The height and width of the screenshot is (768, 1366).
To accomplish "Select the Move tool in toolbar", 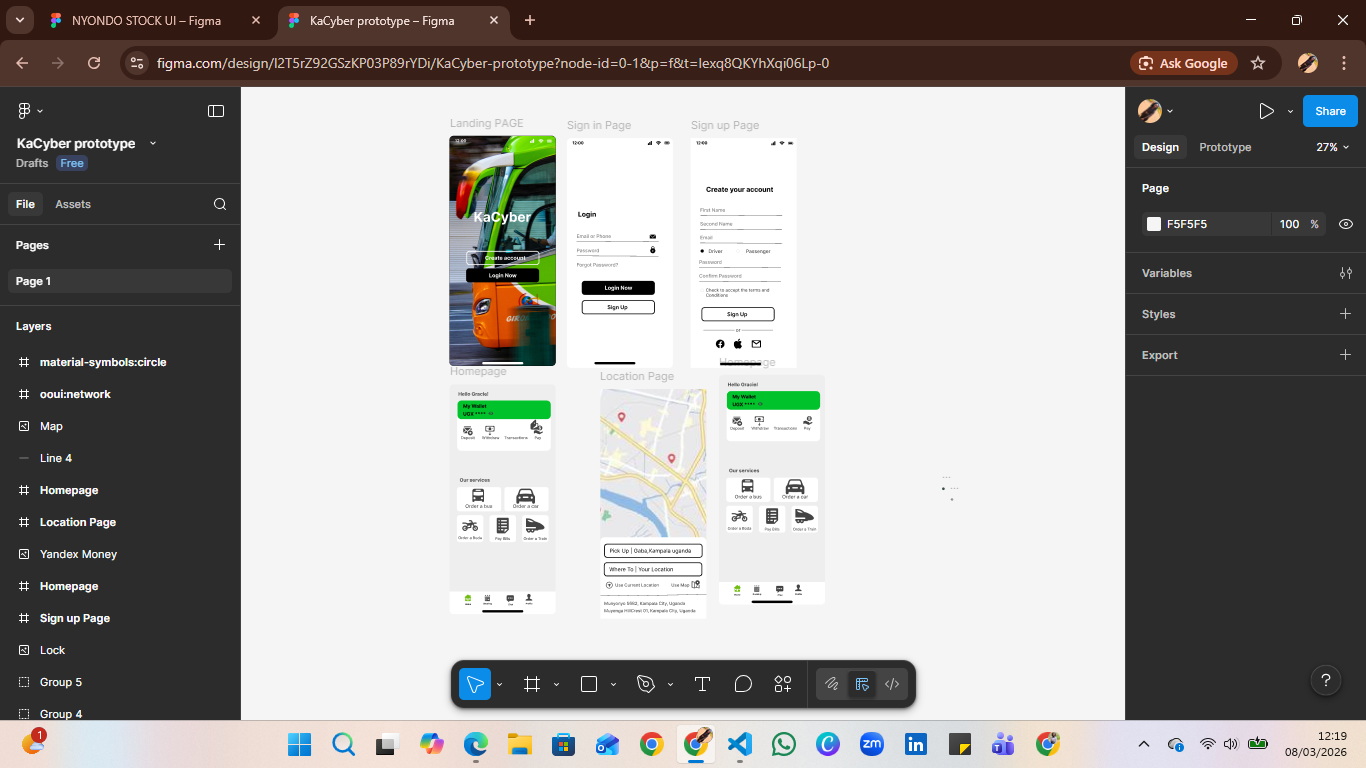I will pos(475,684).
